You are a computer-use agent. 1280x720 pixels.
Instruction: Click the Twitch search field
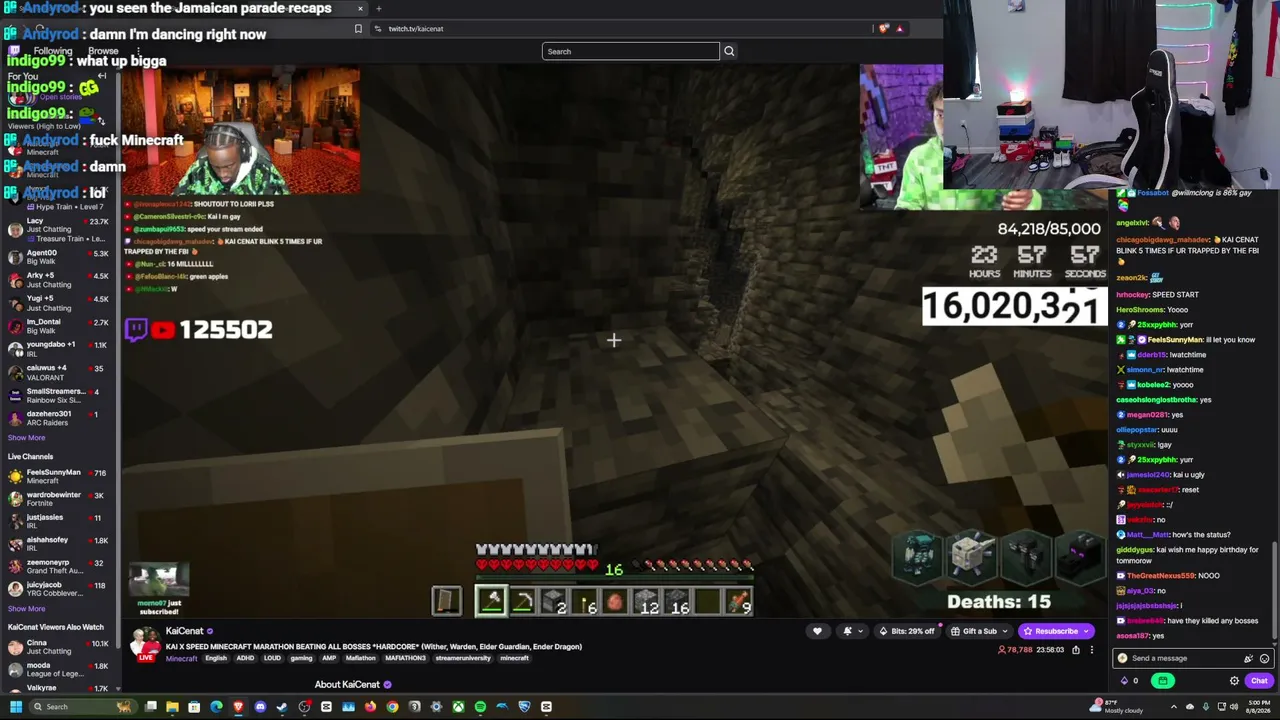[x=631, y=51]
